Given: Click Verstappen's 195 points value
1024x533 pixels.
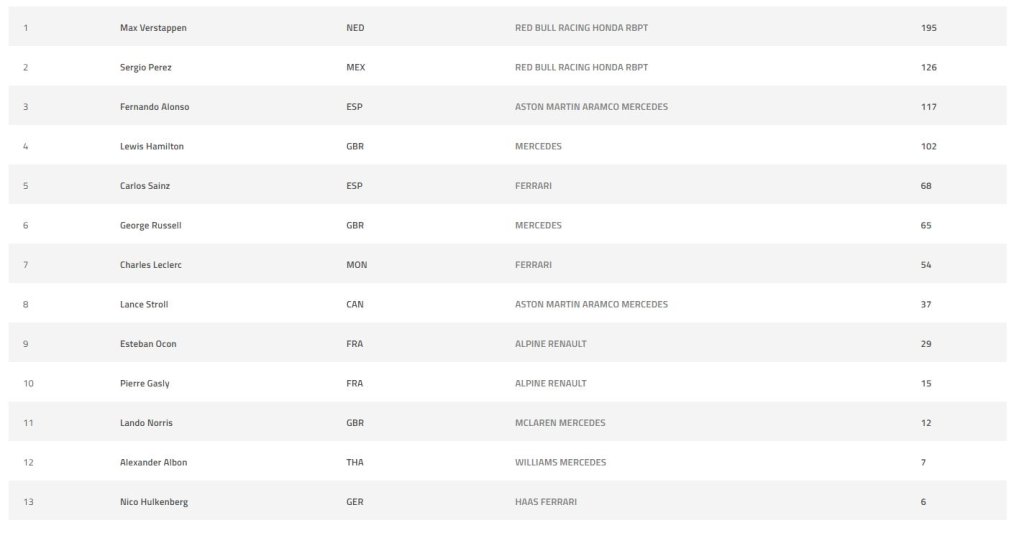Looking at the screenshot, I should (929, 28).
